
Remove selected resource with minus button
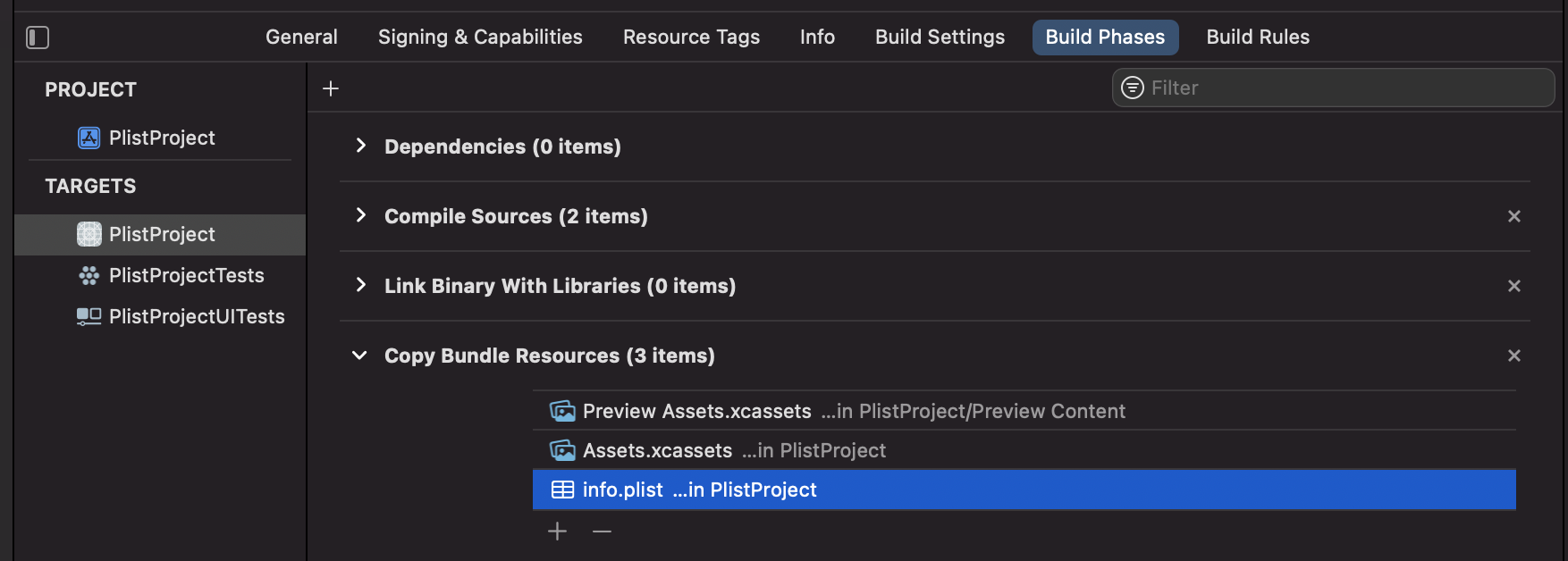(602, 532)
